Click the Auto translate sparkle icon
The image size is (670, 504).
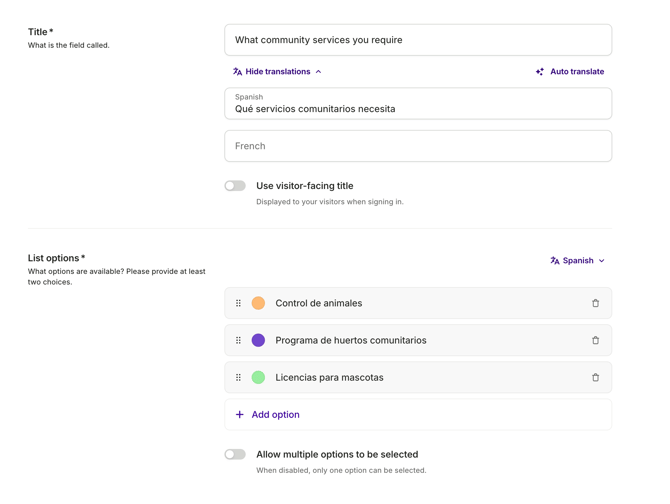point(540,72)
